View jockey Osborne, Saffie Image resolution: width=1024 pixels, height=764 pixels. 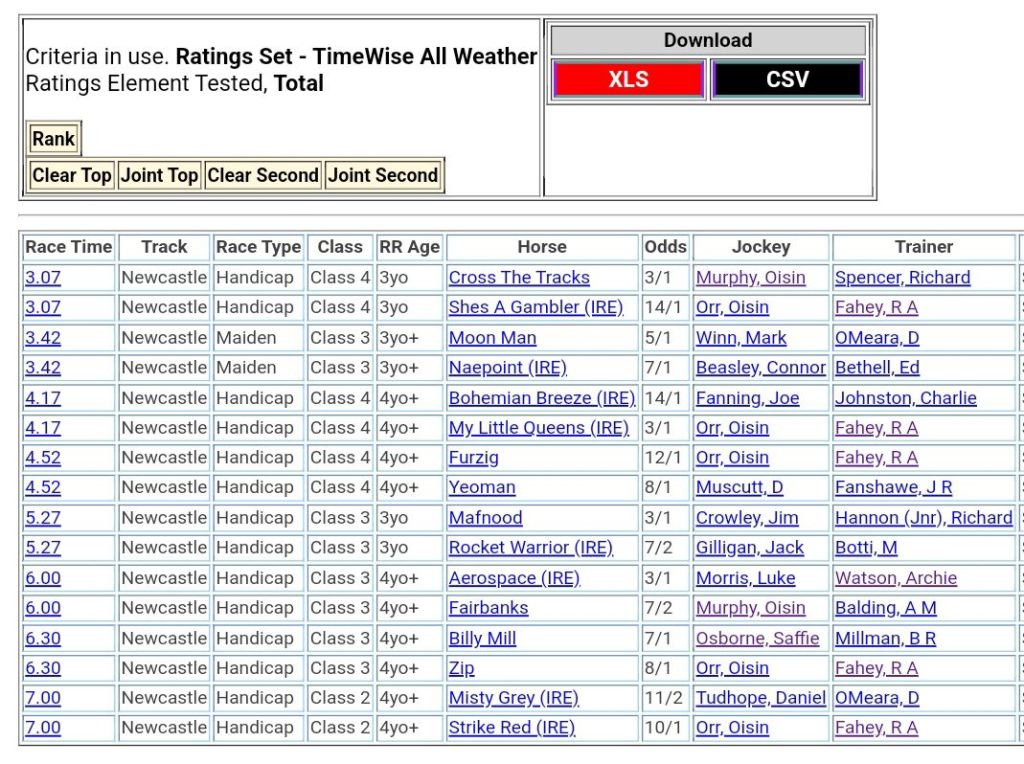[757, 638]
